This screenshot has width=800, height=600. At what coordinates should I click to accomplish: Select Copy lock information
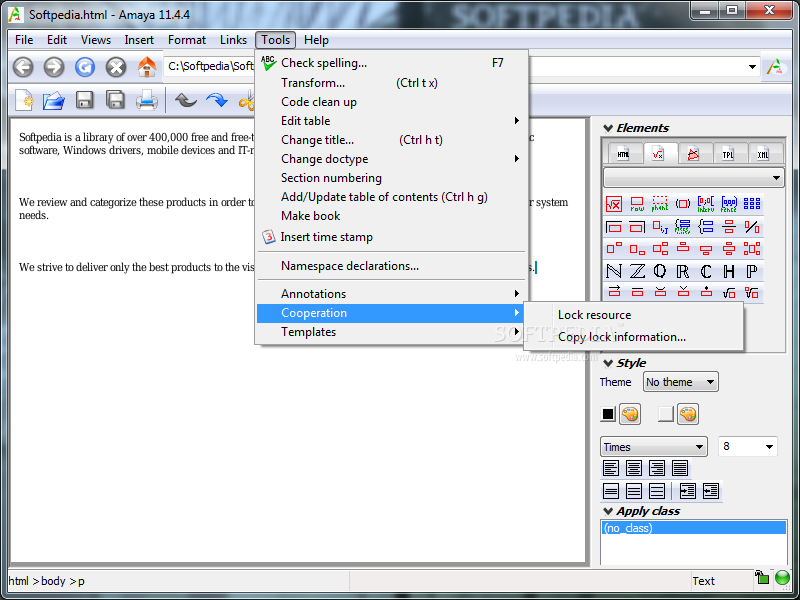(634, 337)
